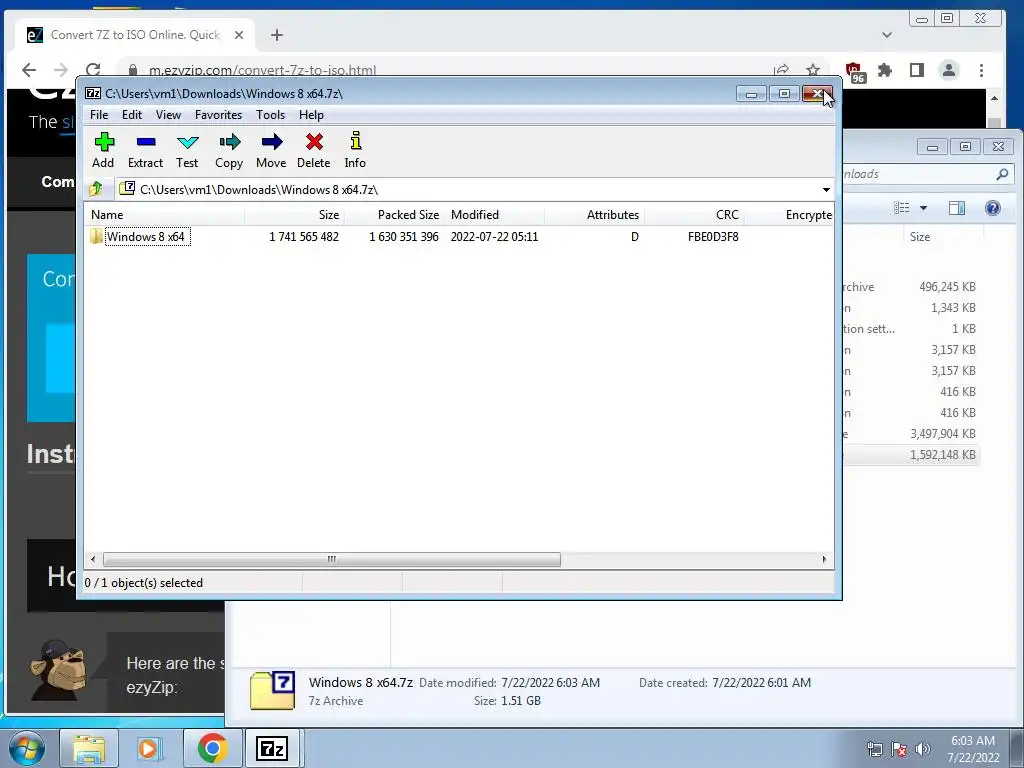The image size is (1024, 768).
Task: Open Windows Explorer from the taskbar
Action: (x=89, y=748)
